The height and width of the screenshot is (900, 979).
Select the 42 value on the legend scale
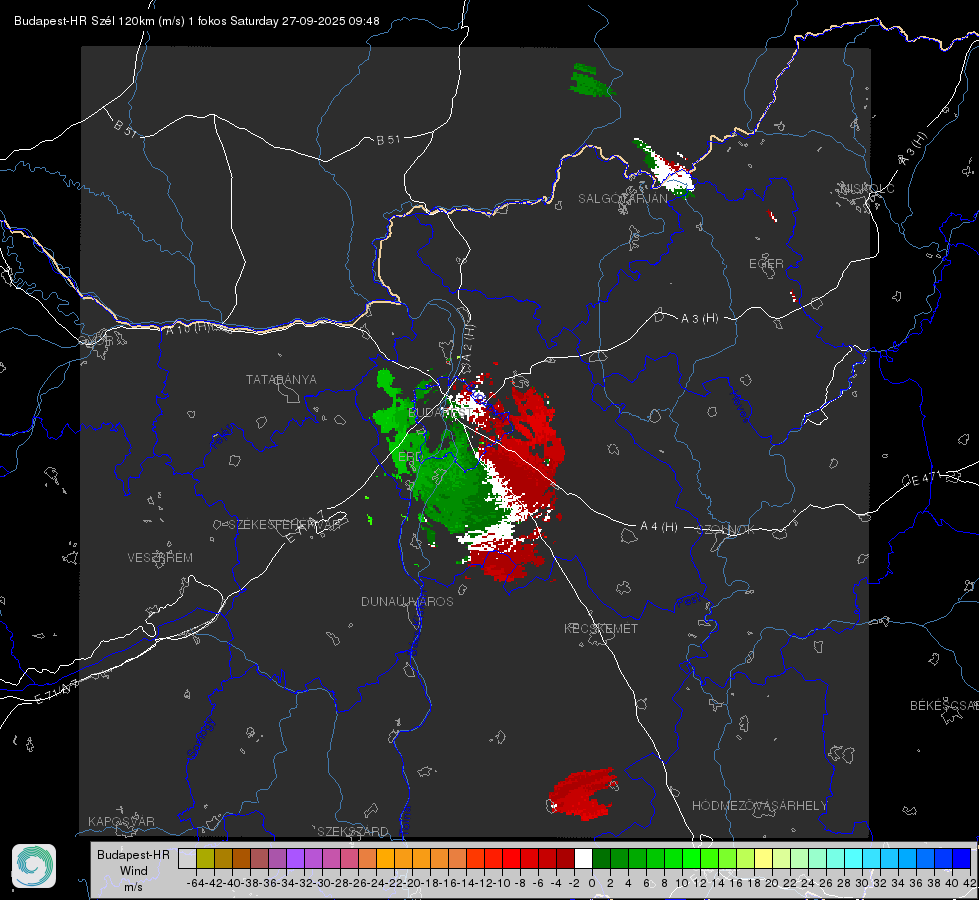coord(969,883)
